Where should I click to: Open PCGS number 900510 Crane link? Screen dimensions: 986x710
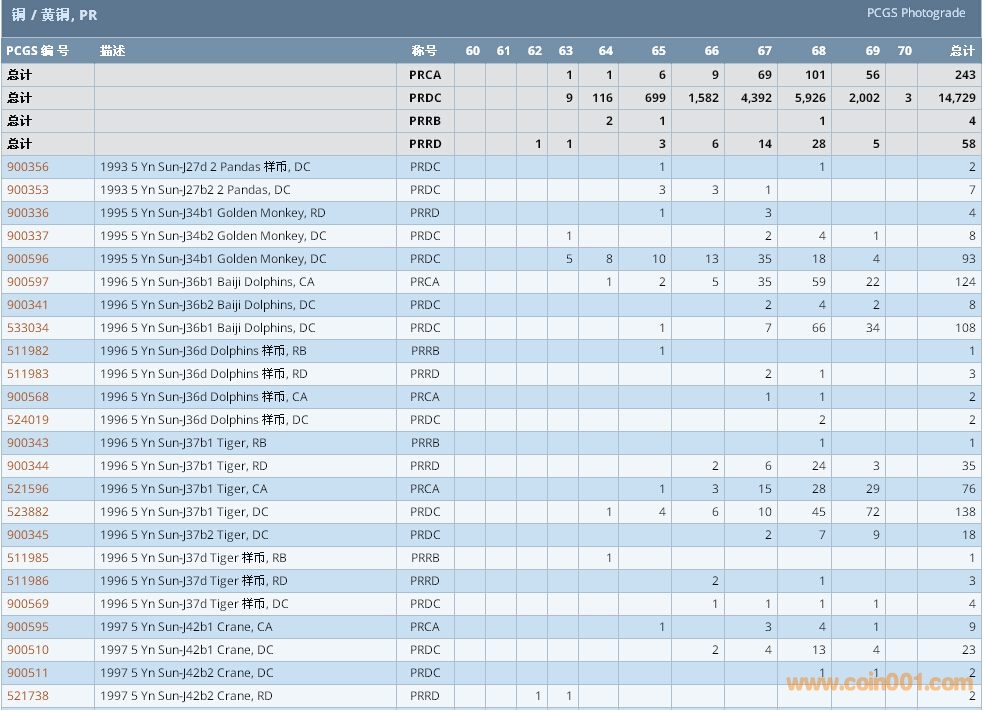click(x=27, y=650)
